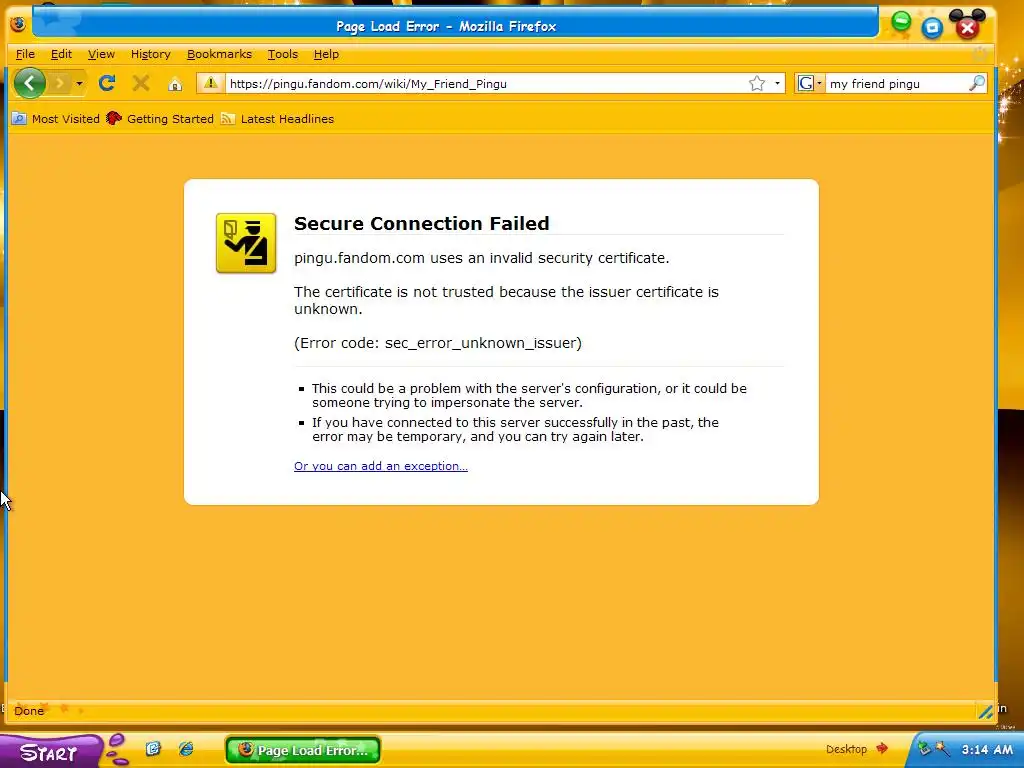This screenshot has height=768, width=1024.
Task: Open the Most Visited bookmarks folder
Action: pyautogui.click(x=56, y=119)
